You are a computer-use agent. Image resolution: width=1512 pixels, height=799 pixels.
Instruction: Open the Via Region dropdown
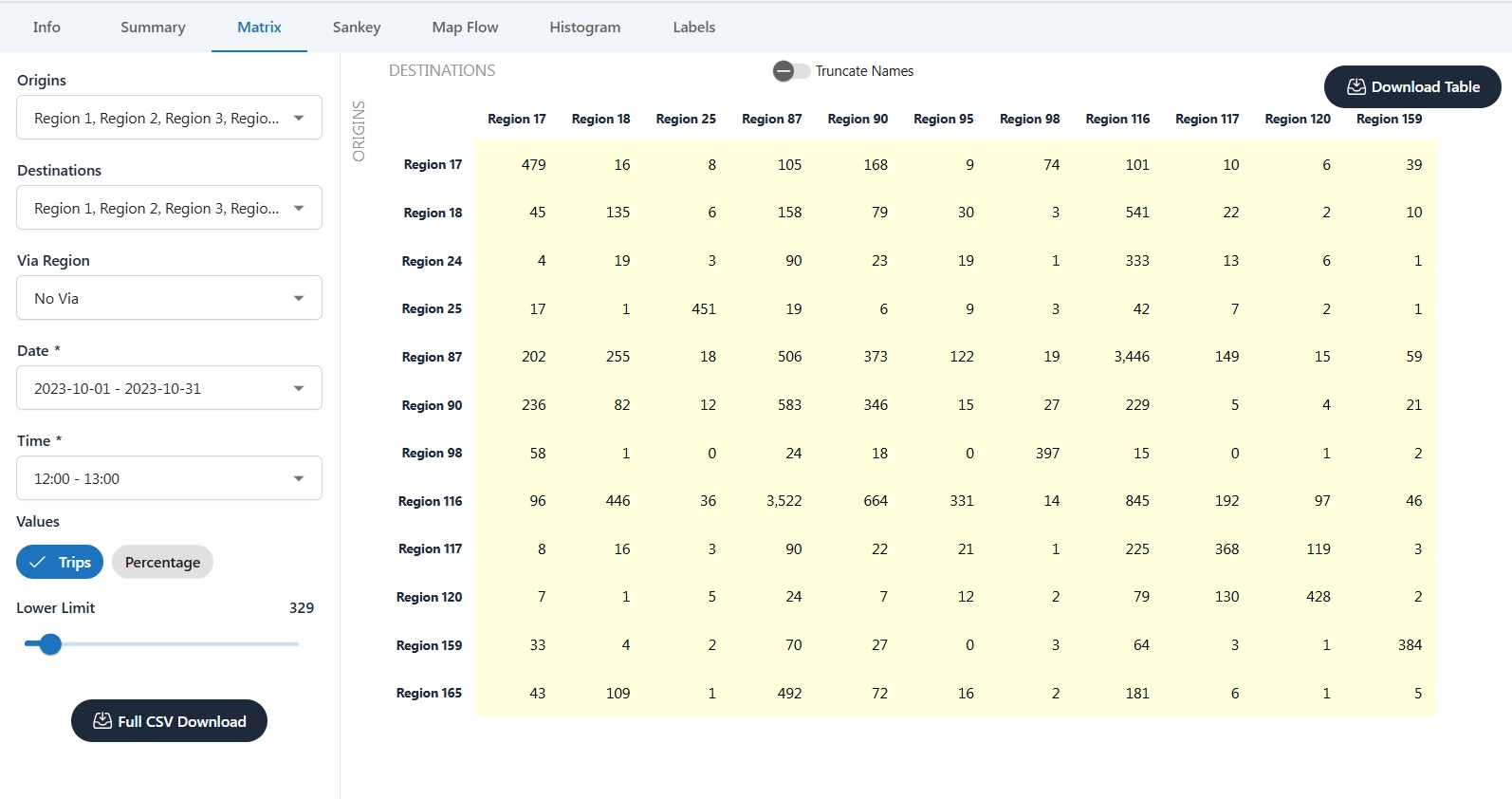[x=169, y=298]
